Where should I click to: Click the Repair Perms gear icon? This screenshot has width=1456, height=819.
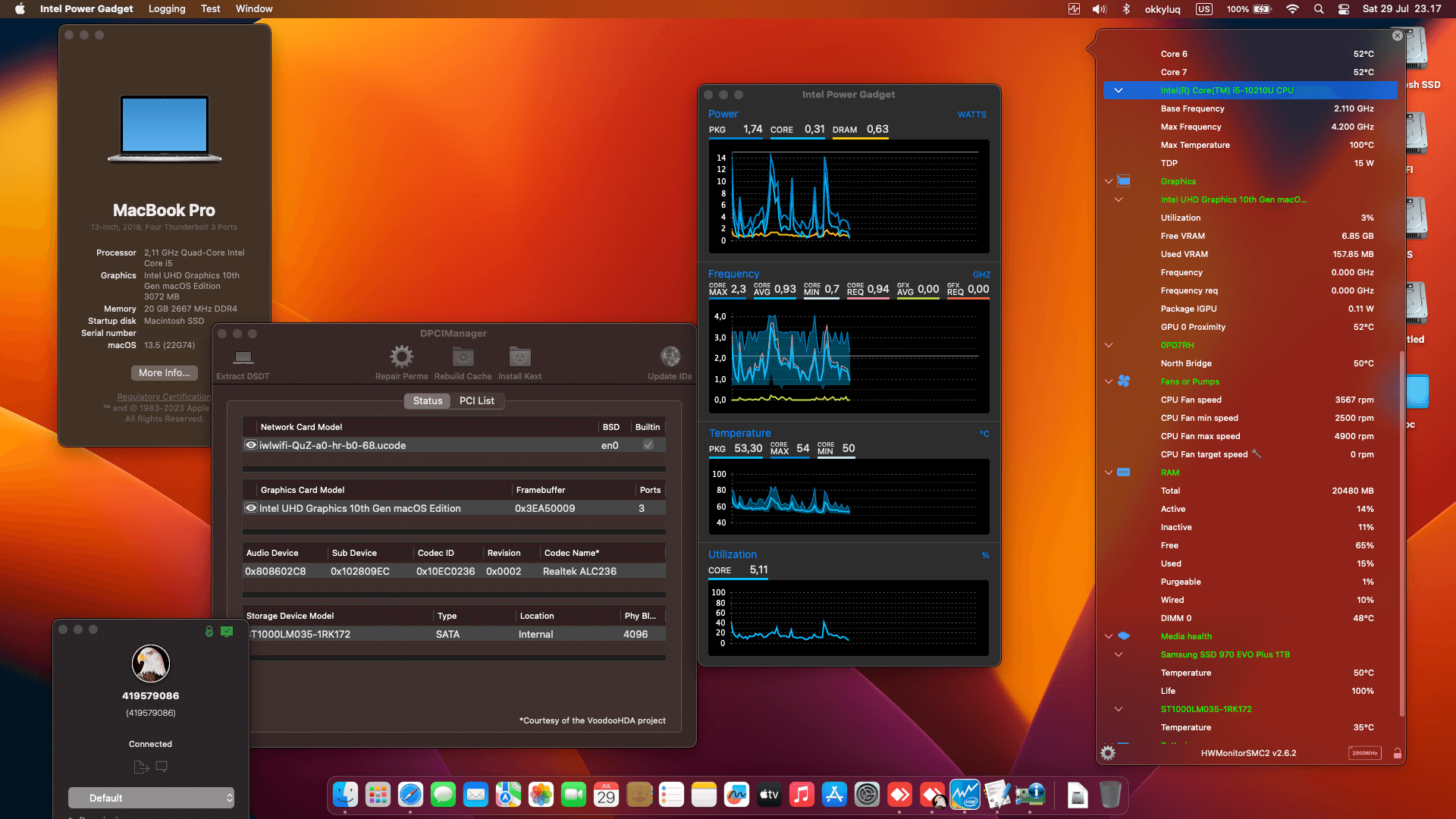coord(401,356)
